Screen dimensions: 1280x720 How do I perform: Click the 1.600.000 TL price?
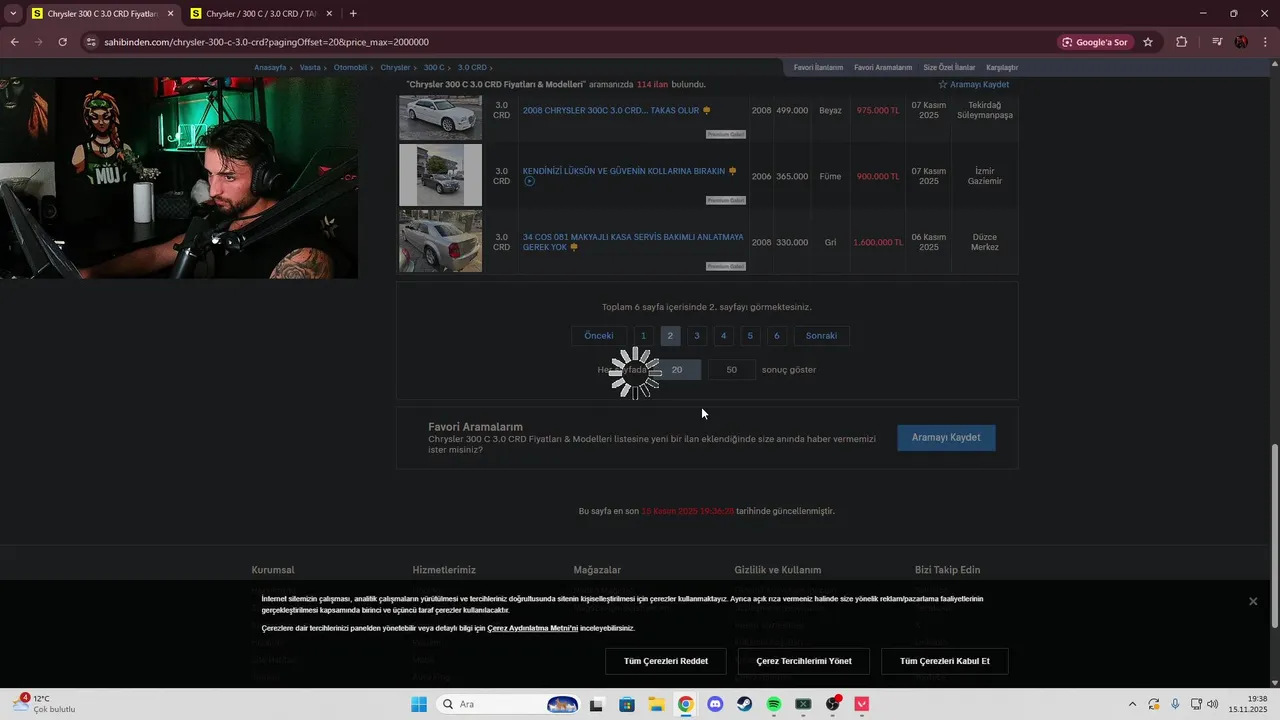[x=878, y=242]
